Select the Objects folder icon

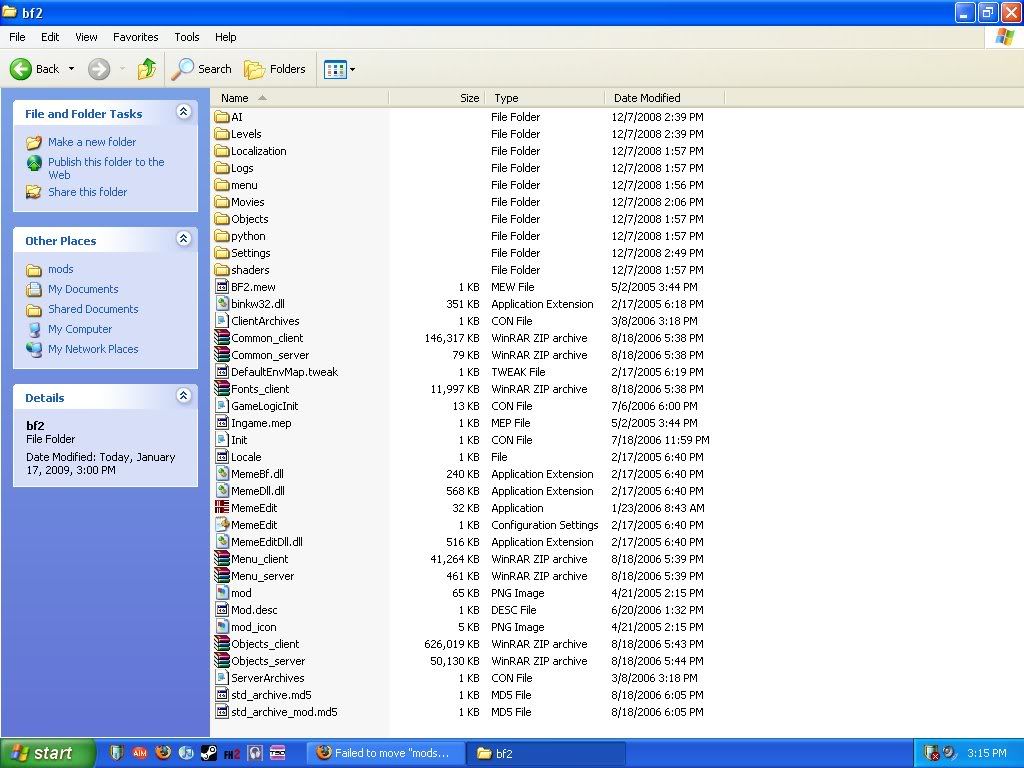pyautogui.click(x=222, y=219)
